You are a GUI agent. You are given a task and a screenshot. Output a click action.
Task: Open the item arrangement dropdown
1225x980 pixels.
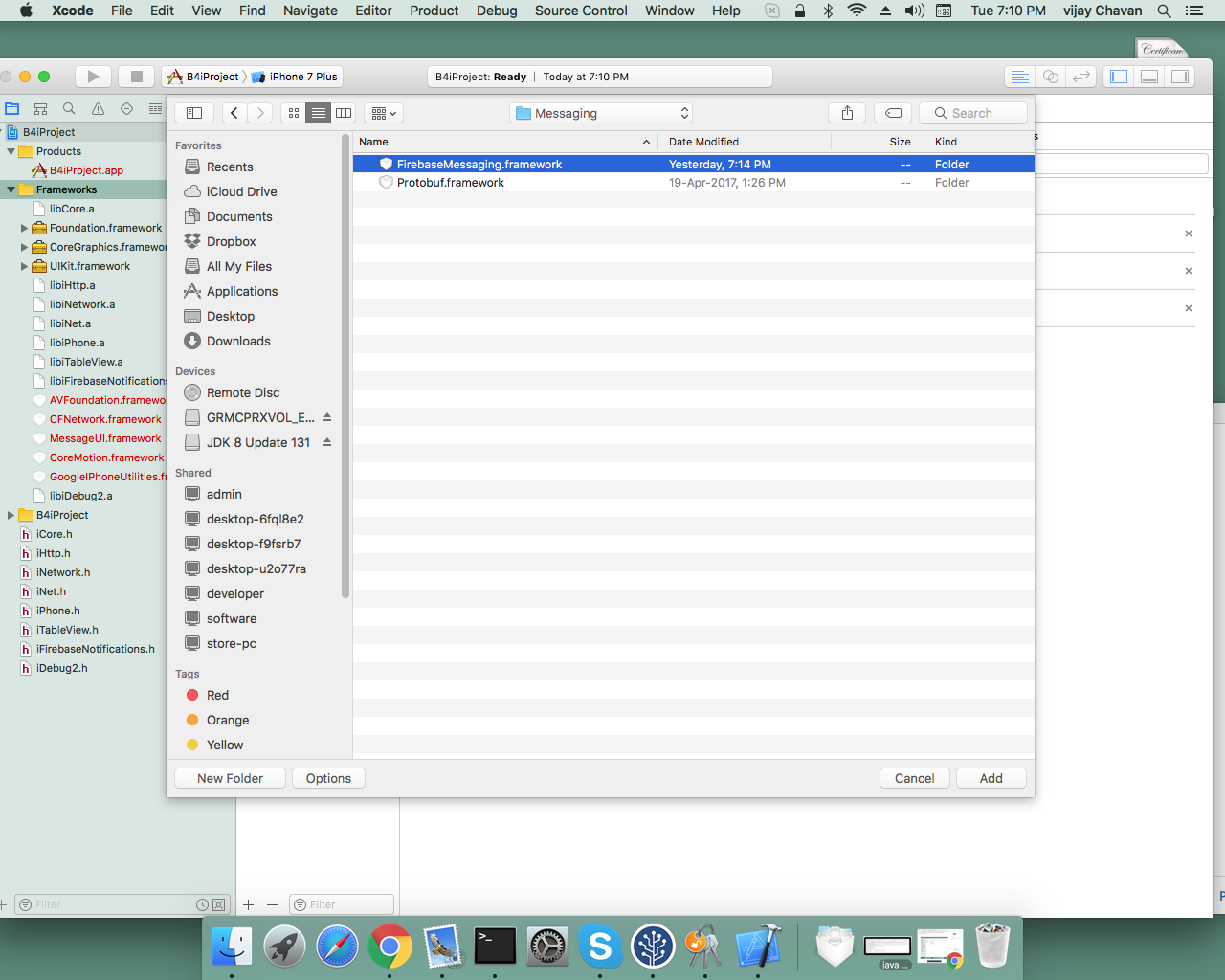383,113
